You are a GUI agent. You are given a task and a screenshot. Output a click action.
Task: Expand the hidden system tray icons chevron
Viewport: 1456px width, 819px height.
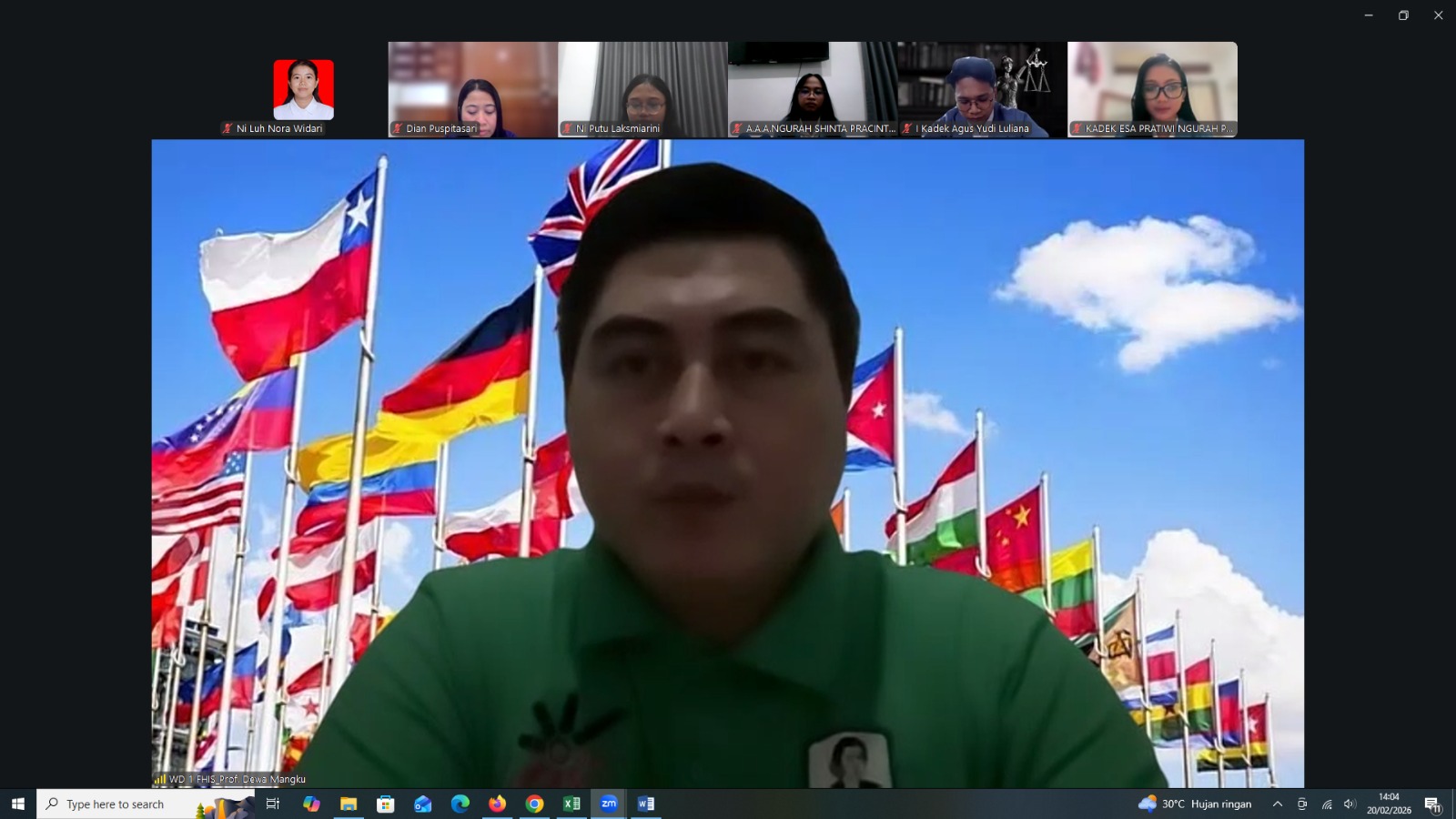coord(1278,804)
